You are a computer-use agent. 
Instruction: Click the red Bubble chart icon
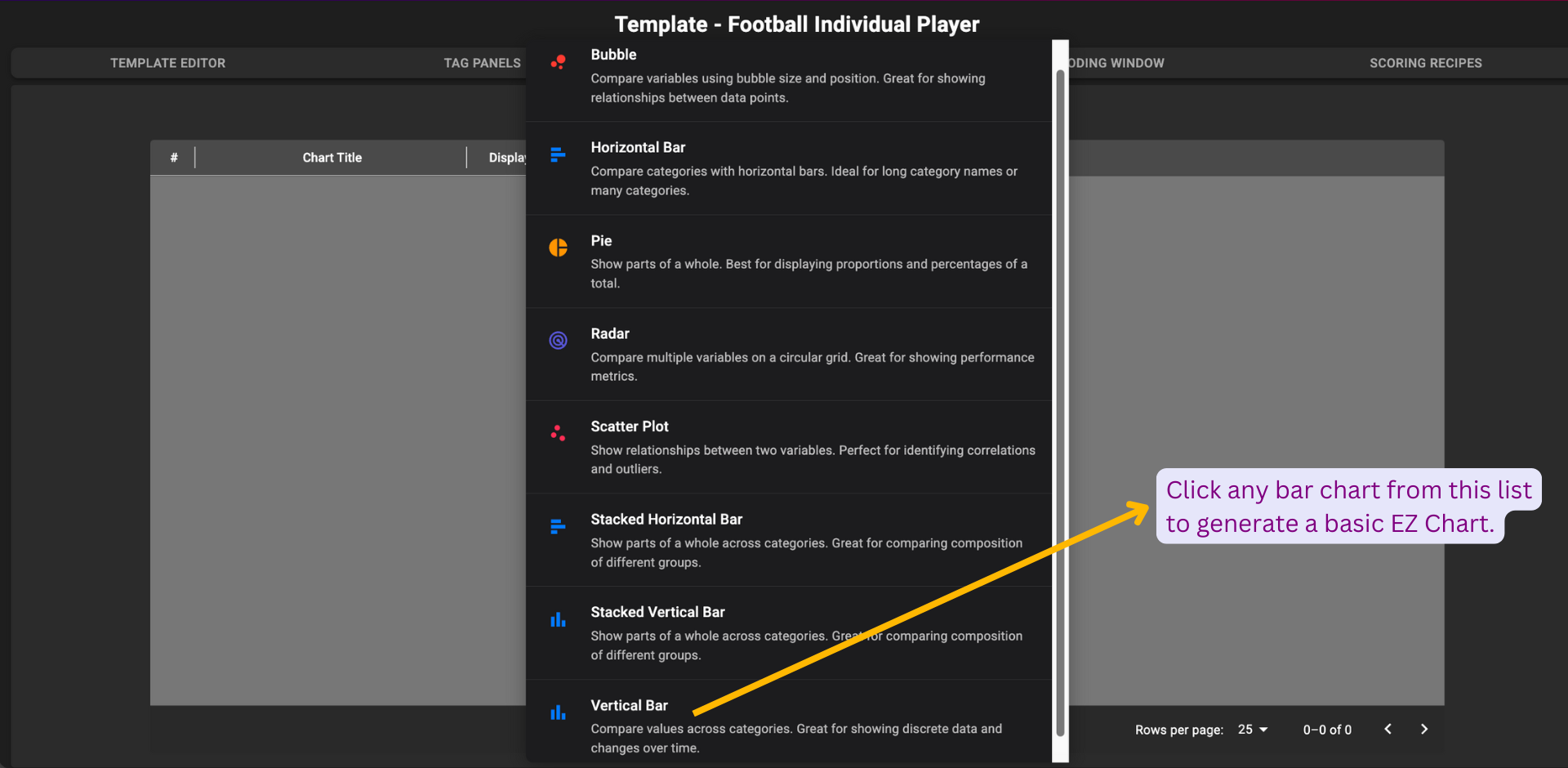point(558,62)
